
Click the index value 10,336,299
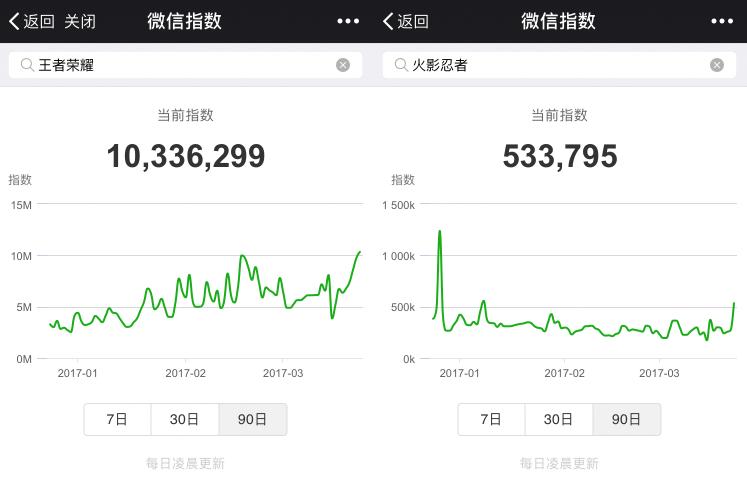[186, 157]
